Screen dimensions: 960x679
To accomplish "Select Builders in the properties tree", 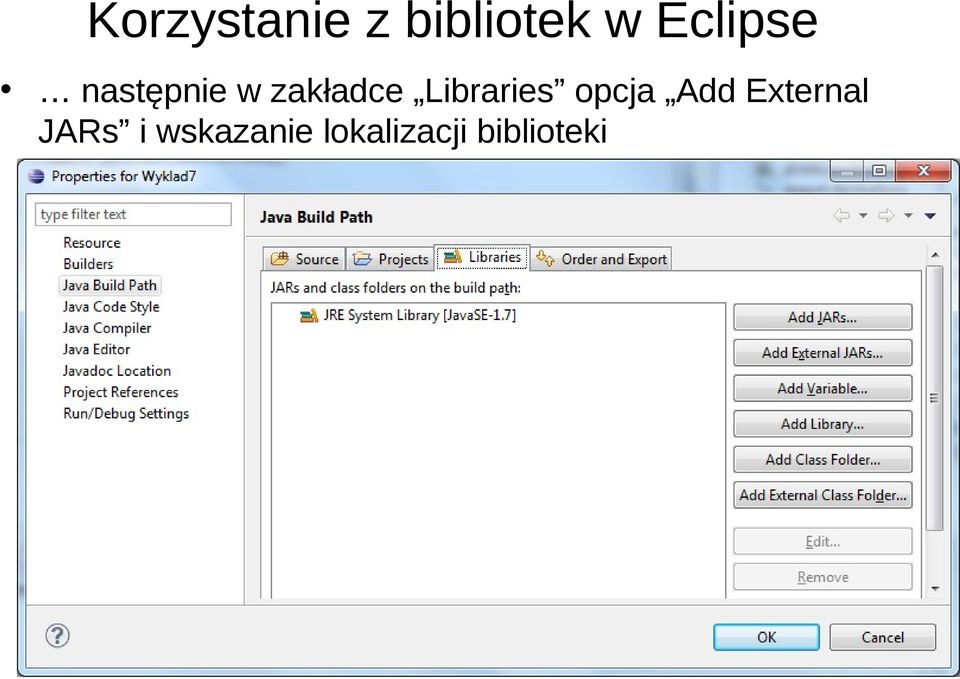I will click(x=88, y=264).
